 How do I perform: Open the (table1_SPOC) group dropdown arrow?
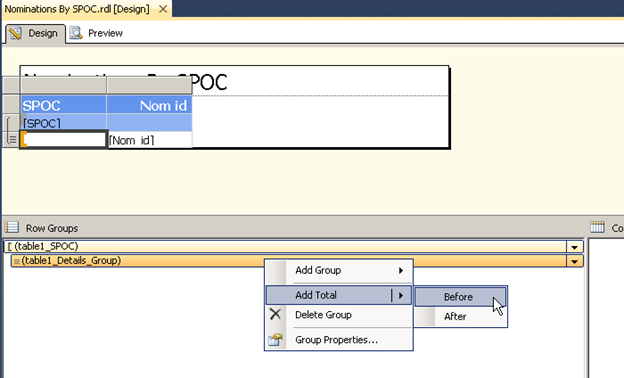tap(574, 247)
